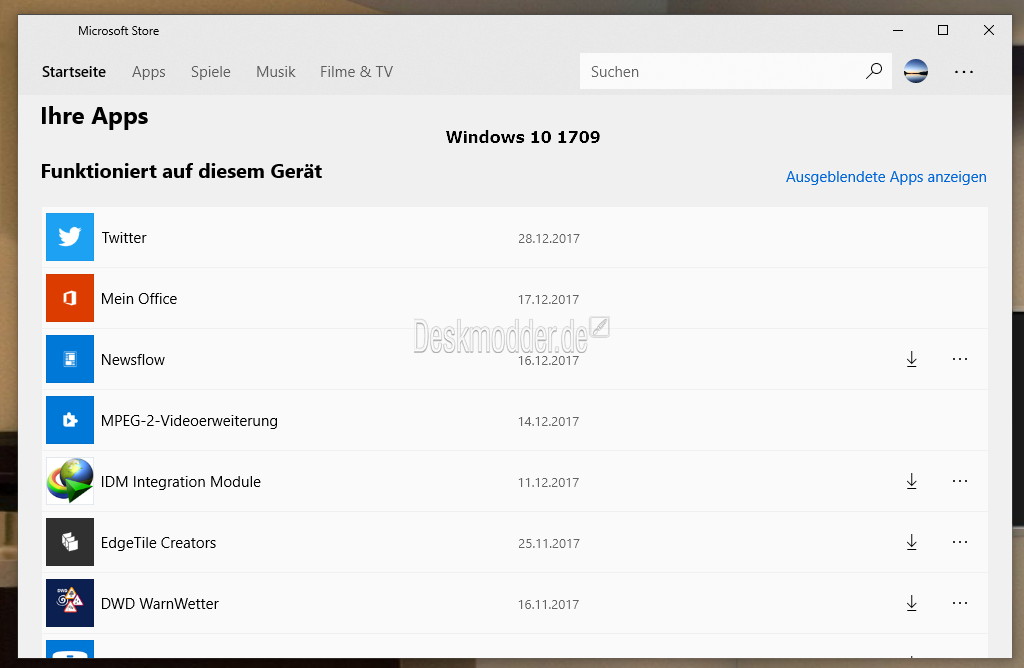1024x668 pixels.
Task: Select the DWD WarnWetter app name
Action: (x=160, y=603)
